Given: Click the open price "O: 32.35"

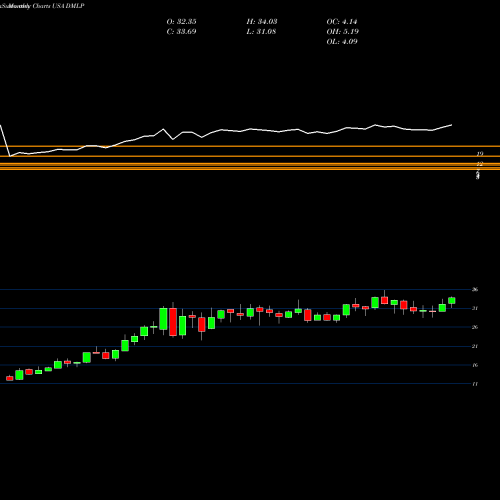Looking at the screenshot, I should (181, 22).
